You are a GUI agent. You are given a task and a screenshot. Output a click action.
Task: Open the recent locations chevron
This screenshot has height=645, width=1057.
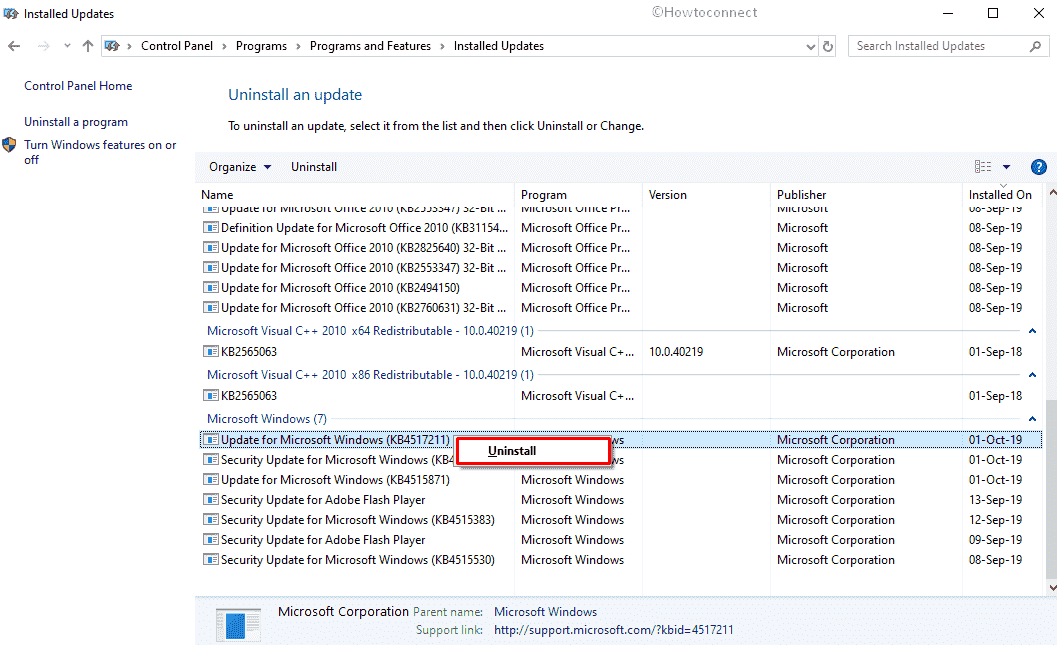pyautogui.click(x=67, y=46)
